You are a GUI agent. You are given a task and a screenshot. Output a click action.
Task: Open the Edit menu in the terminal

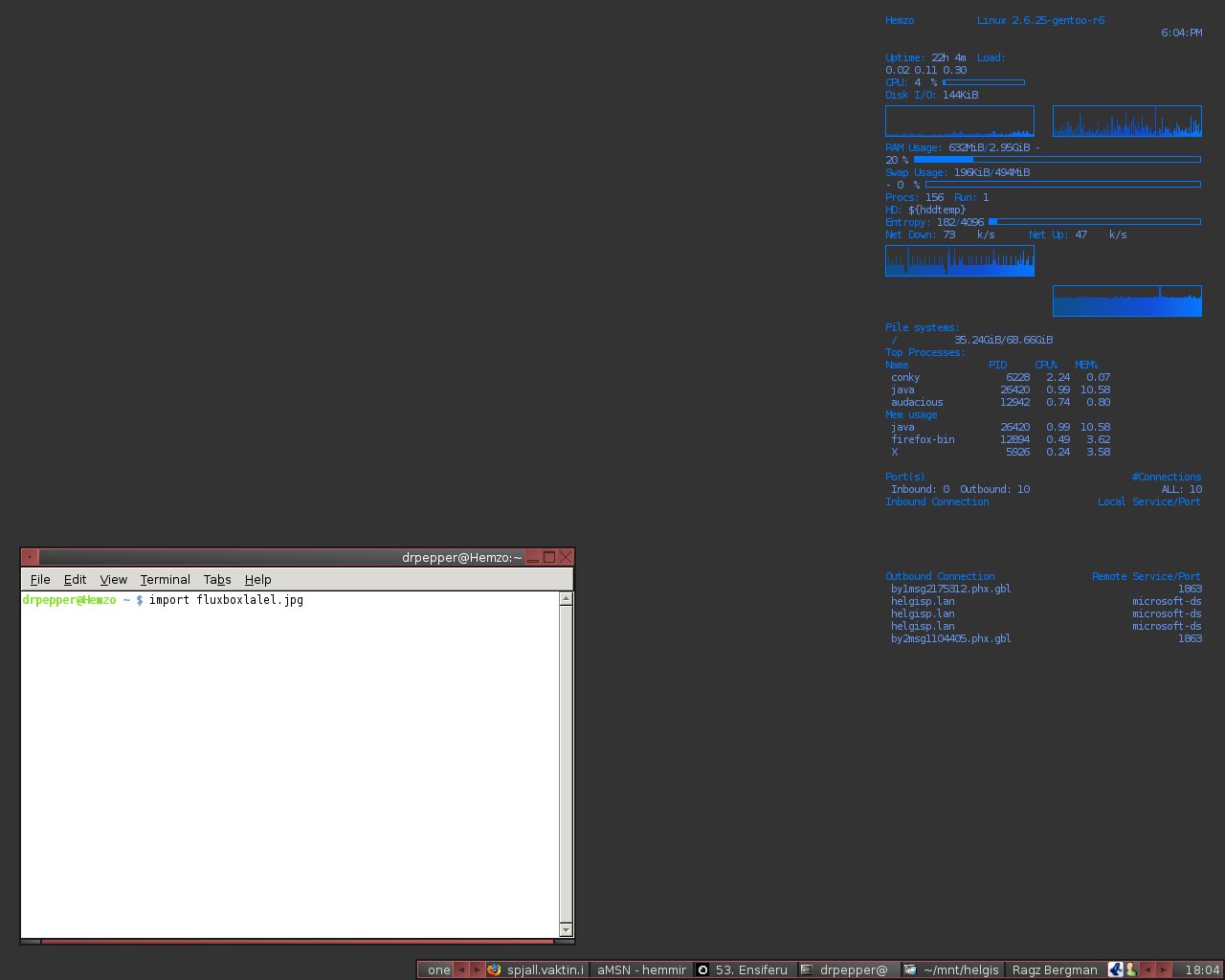pos(75,579)
